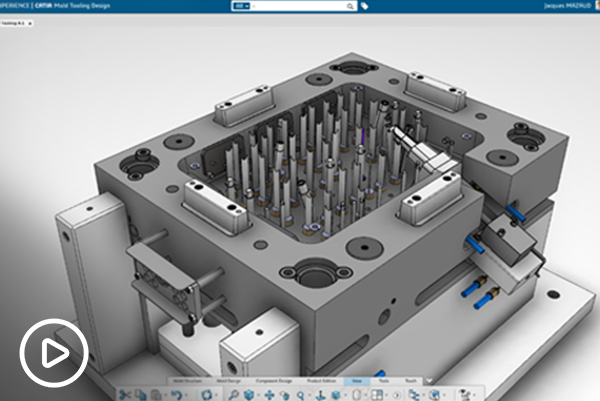
Task: Select the Cut scissors icon
Action: click(x=126, y=394)
